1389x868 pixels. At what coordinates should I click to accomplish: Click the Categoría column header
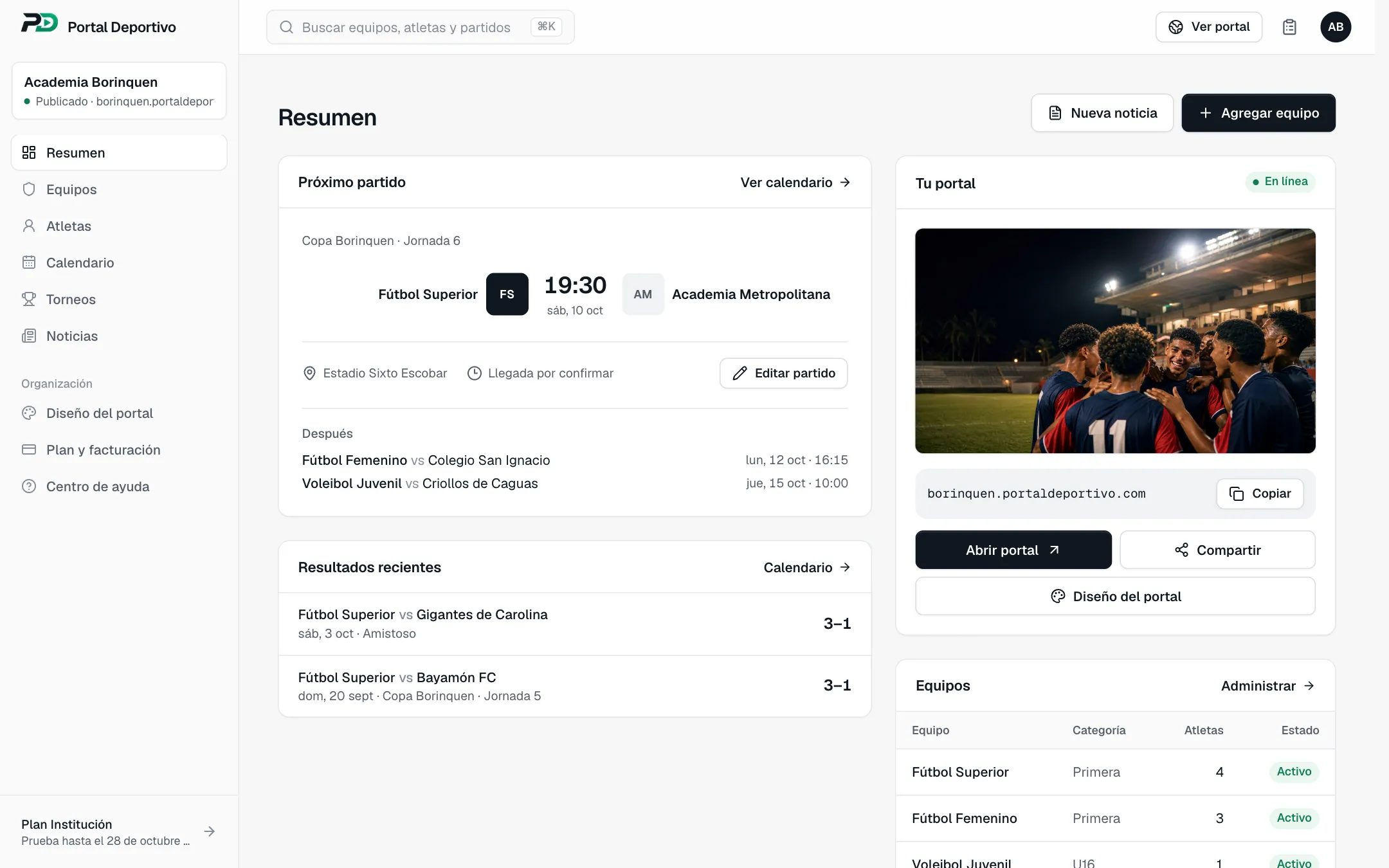coord(1099,730)
